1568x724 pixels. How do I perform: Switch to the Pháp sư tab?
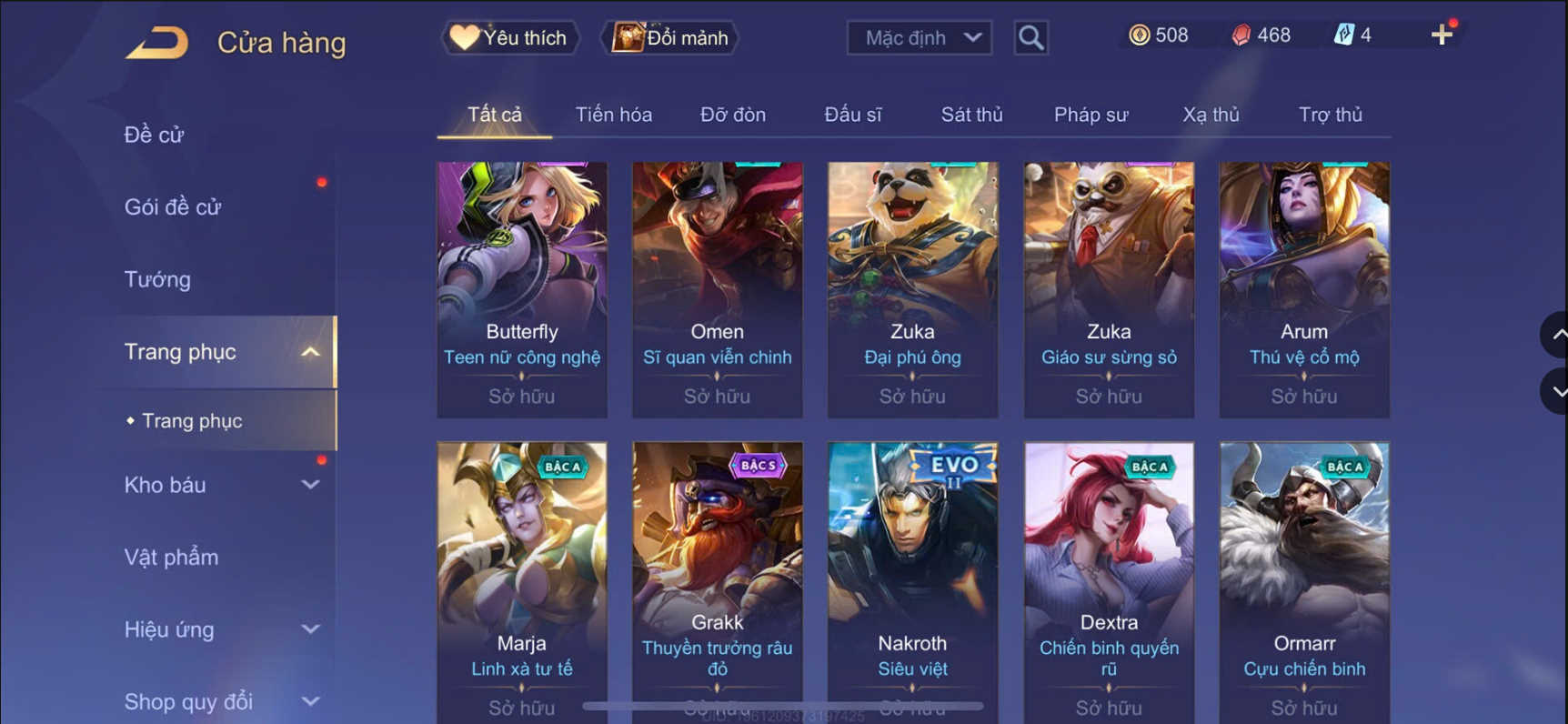click(1091, 115)
